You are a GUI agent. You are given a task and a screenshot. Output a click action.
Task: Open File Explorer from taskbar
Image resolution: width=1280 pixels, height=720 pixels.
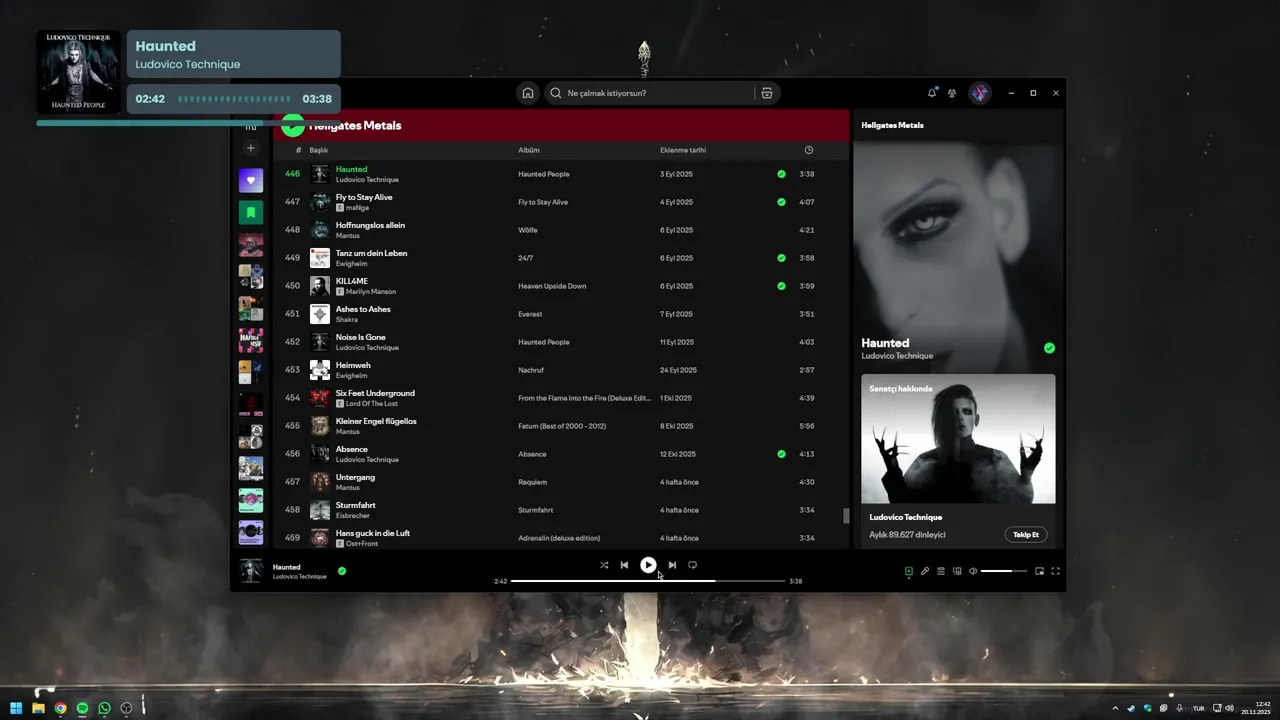pyautogui.click(x=38, y=708)
